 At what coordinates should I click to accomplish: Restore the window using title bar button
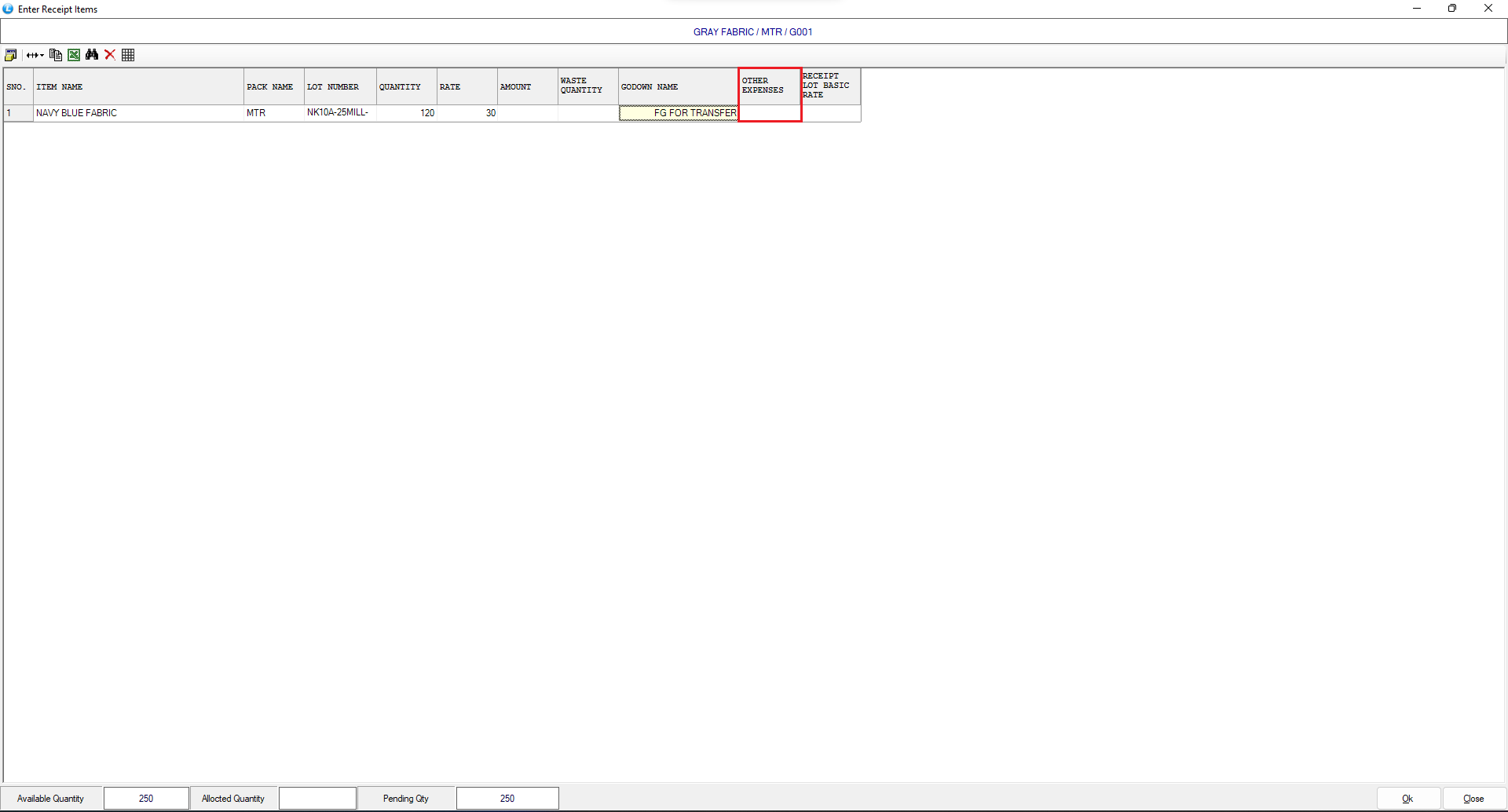tap(1451, 9)
